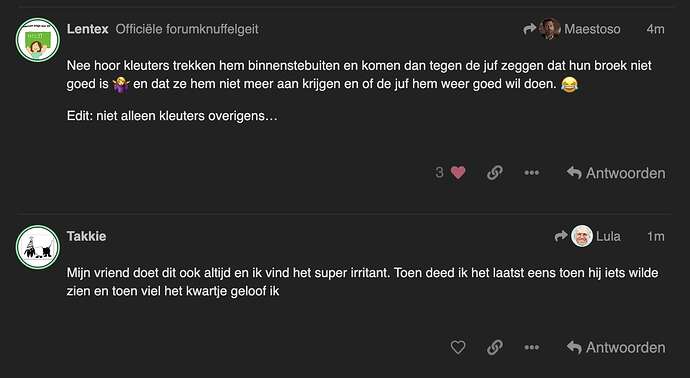This screenshot has width=690, height=378.
Task: Click the reply arrow icon beside Maestoso
Action: 530,29
